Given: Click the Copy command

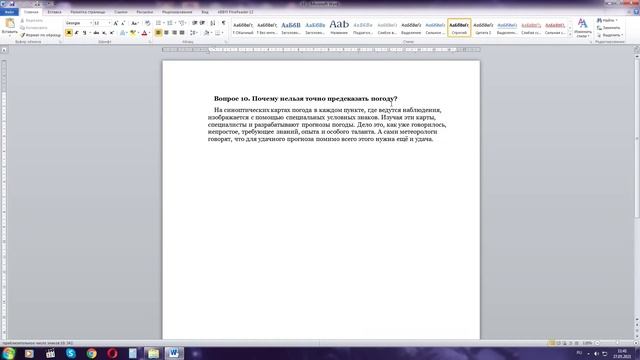Looking at the screenshot, I should 34,28.
